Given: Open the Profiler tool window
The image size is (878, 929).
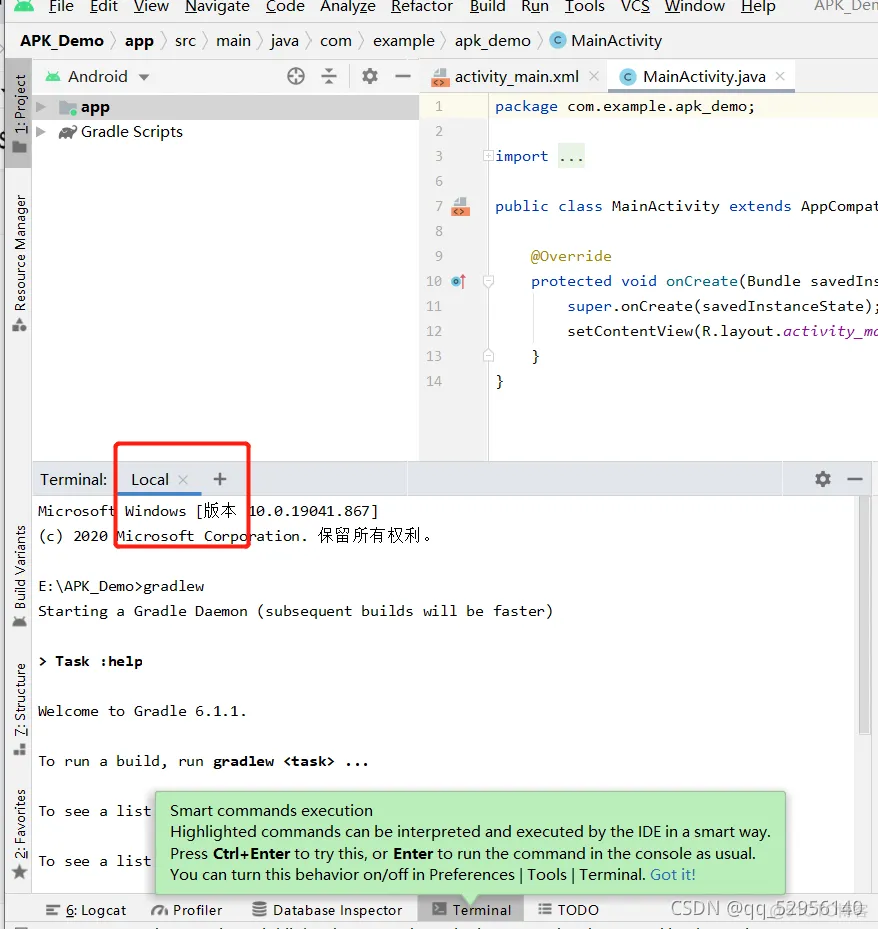Looking at the screenshot, I should click(x=187, y=910).
